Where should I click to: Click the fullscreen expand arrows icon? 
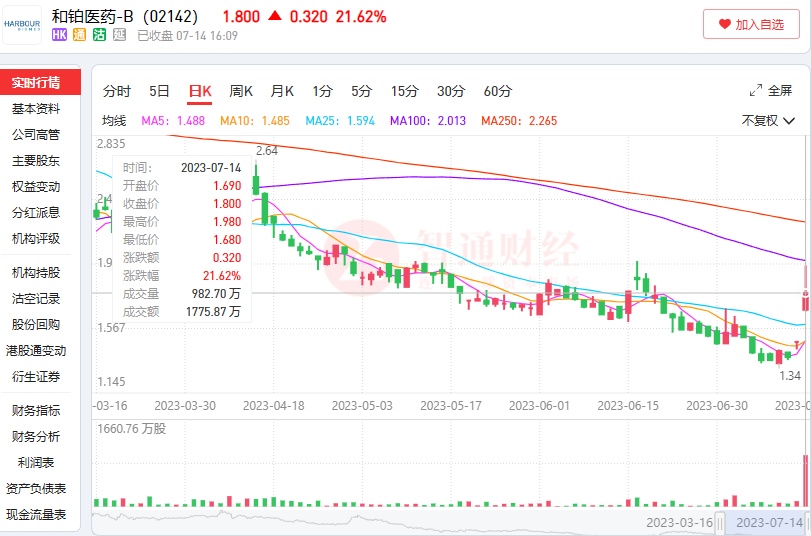756,91
